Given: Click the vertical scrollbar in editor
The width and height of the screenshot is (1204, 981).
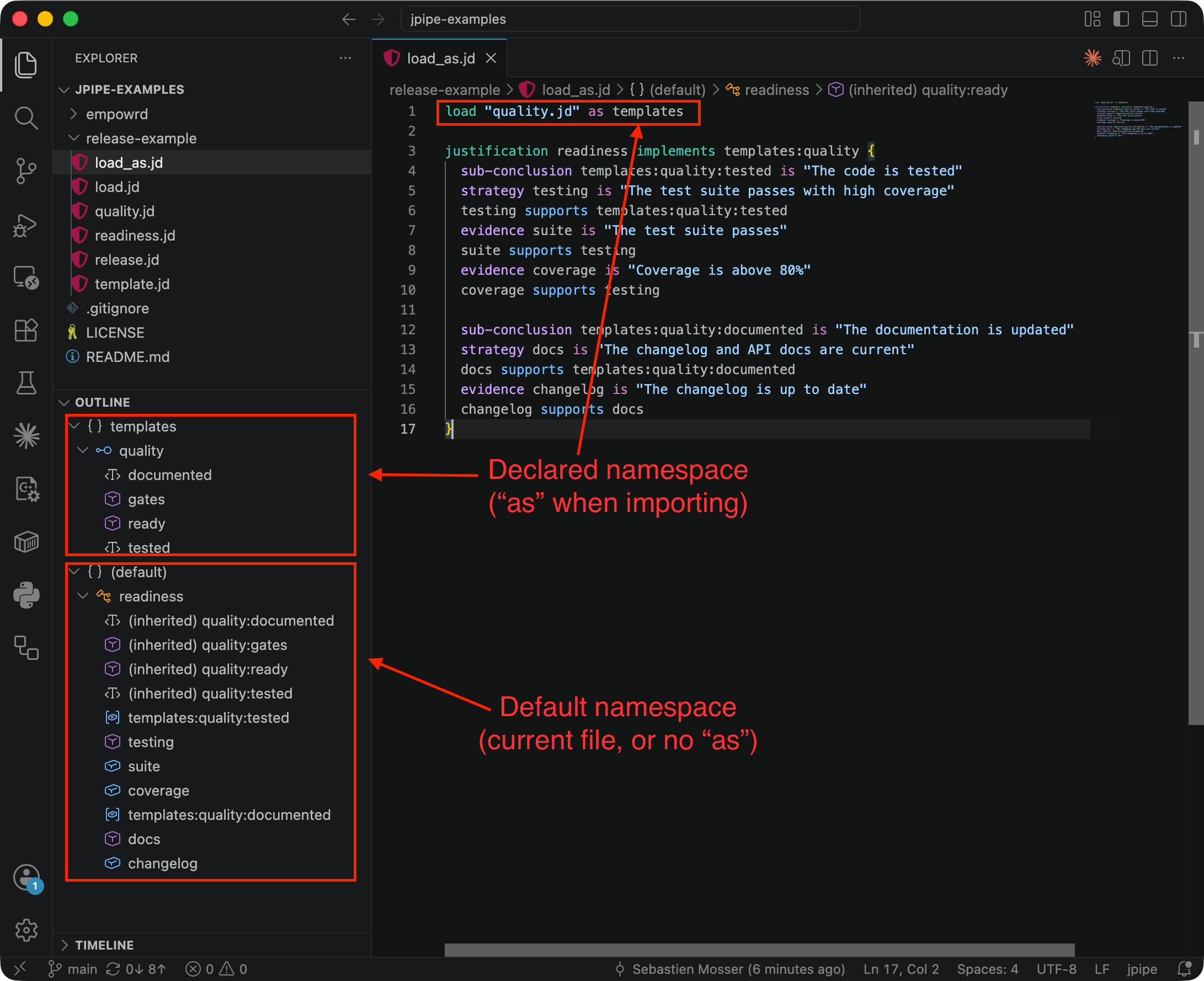Looking at the screenshot, I should (x=1196, y=413).
